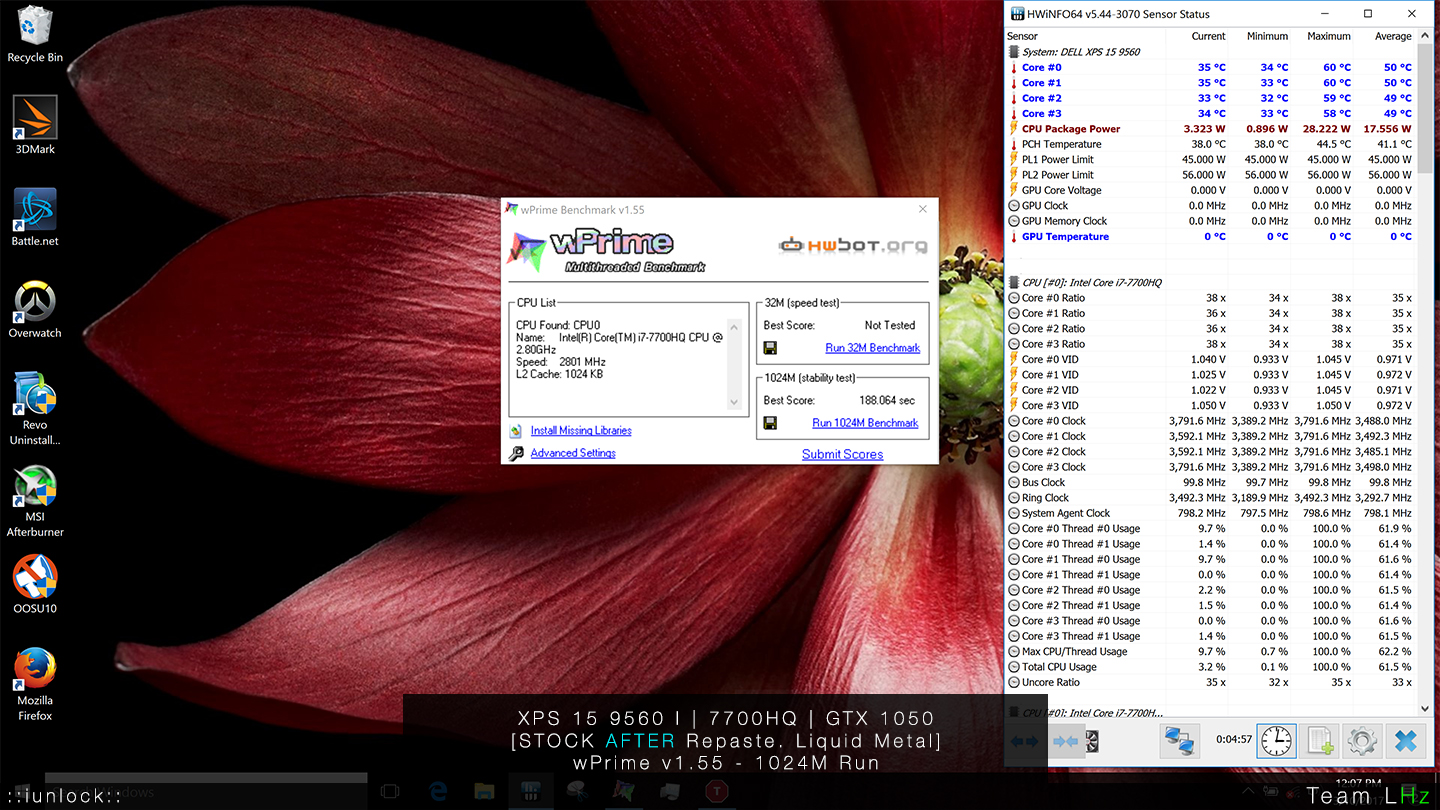
Task: Maximize the HWiNFO64 Sensor Status window
Action: [x=1368, y=14]
